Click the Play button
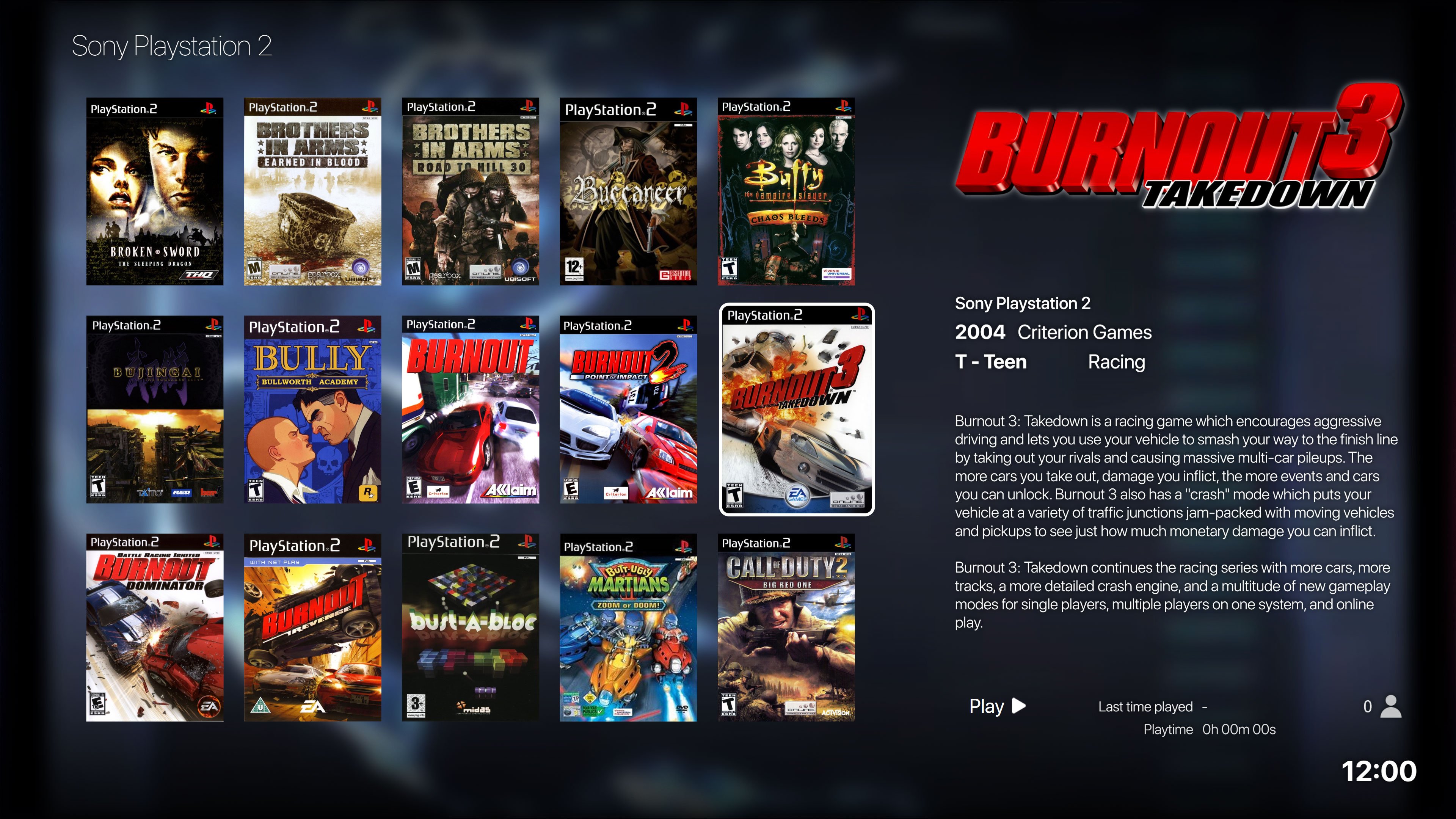This screenshot has height=819, width=1456. click(997, 706)
